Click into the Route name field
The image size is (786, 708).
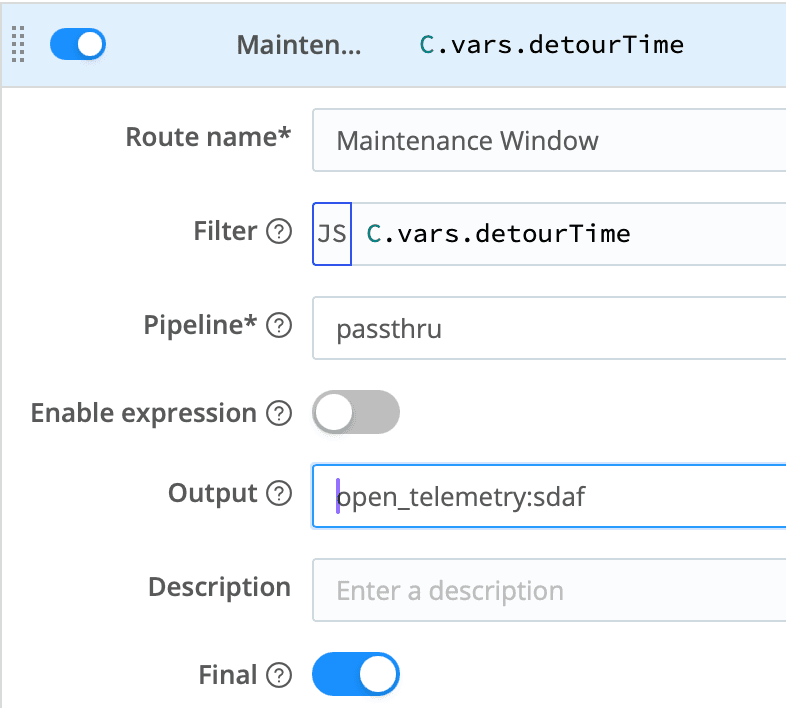550,140
